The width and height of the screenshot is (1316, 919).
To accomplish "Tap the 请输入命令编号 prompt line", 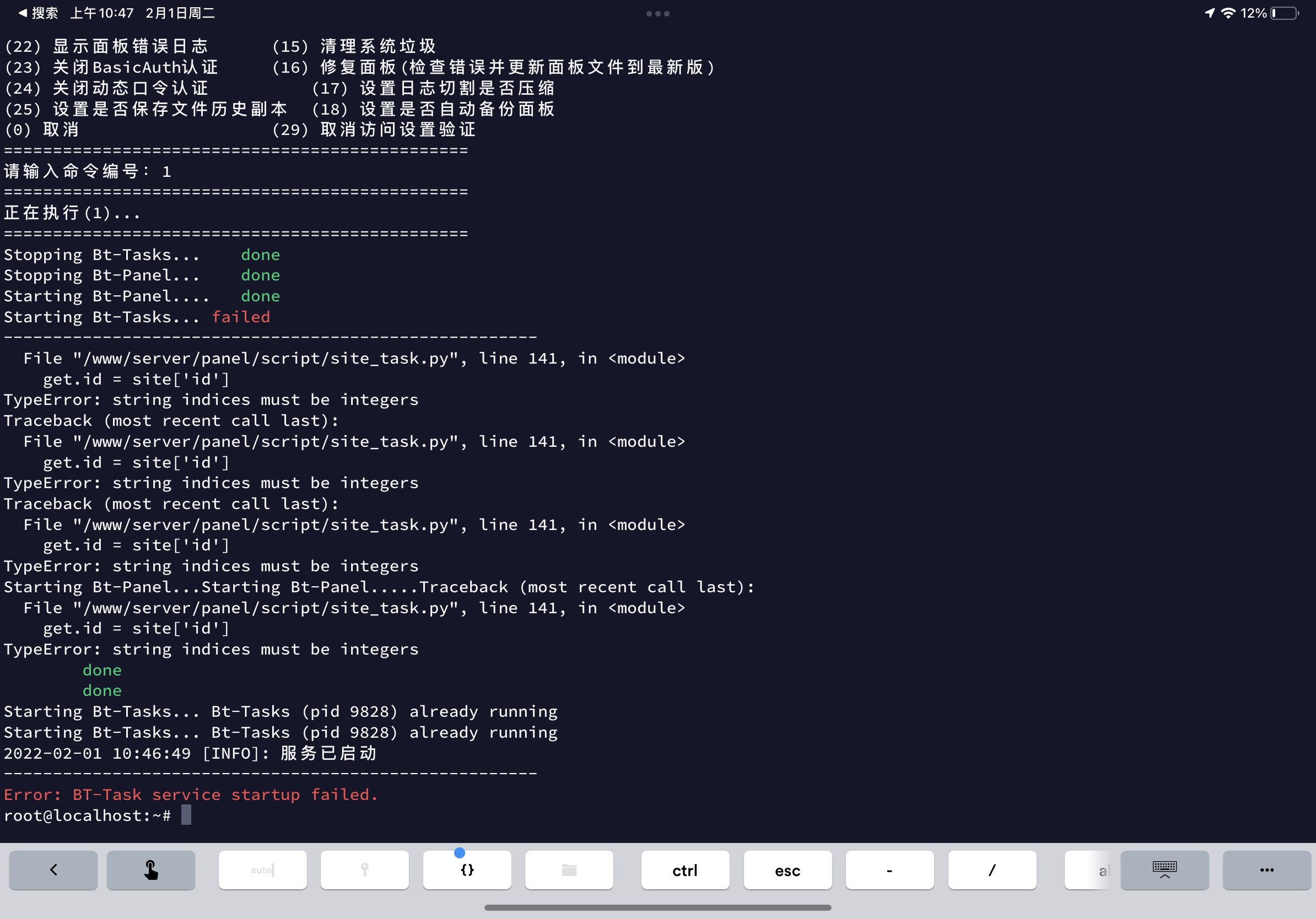I will point(88,171).
